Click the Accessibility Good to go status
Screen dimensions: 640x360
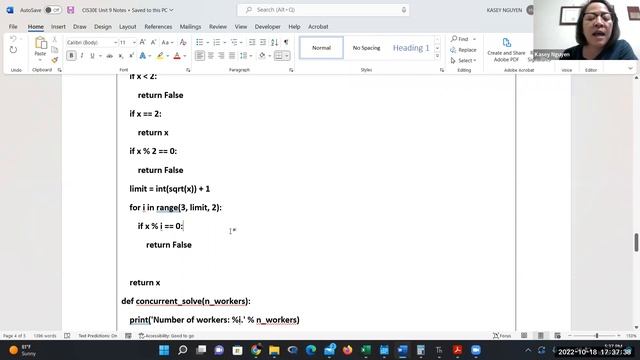click(x=166, y=336)
